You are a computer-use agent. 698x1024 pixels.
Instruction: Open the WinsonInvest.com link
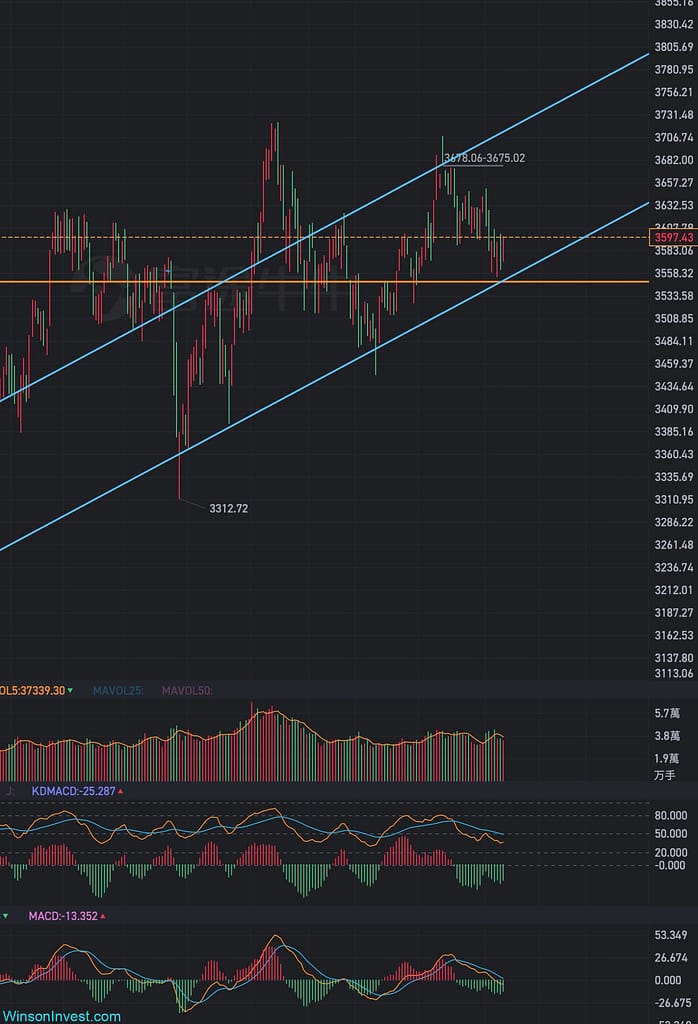pyautogui.click(x=61, y=1016)
